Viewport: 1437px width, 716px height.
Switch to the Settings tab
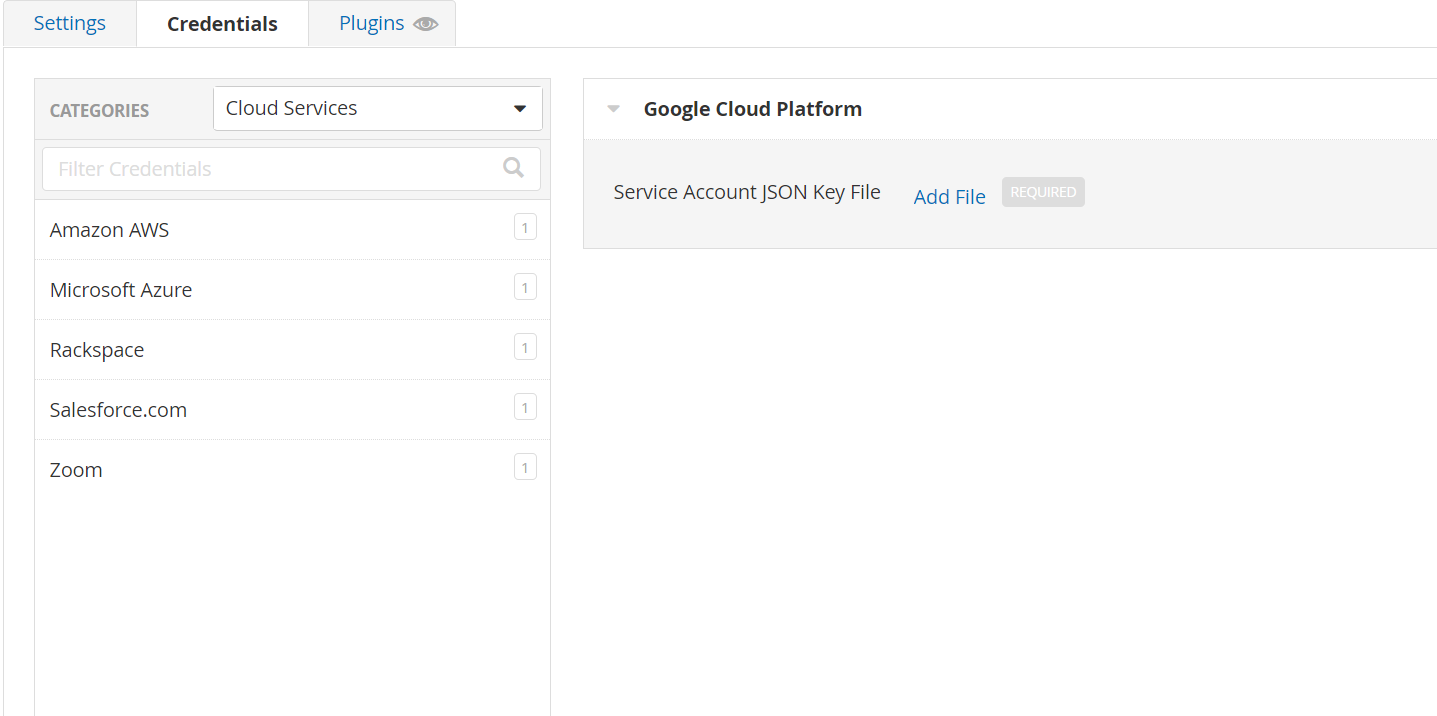pos(70,23)
